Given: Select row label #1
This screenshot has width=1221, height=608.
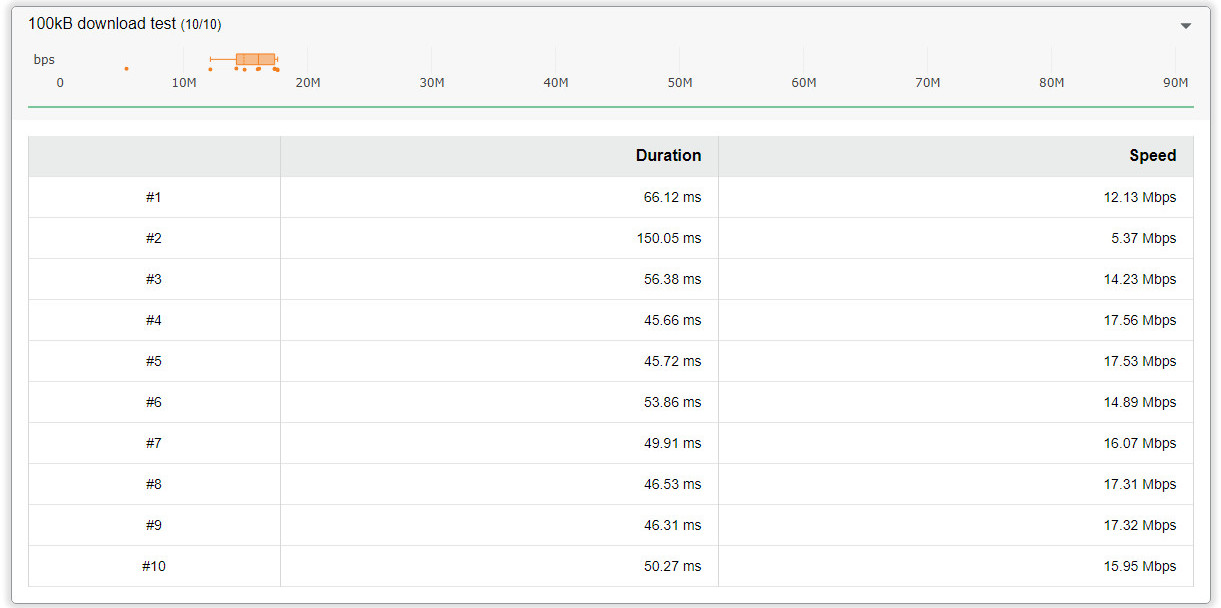Looking at the screenshot, I should [153, 197].
